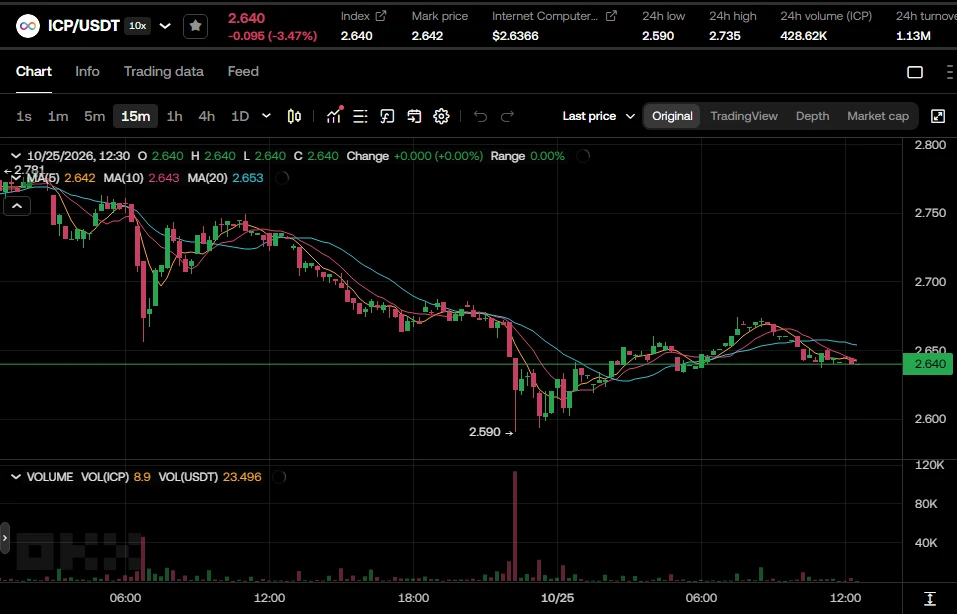This screenshot has height=614, width=957.
Task: Collapse the OHLC date legend chevron
Action: [16, 156]
